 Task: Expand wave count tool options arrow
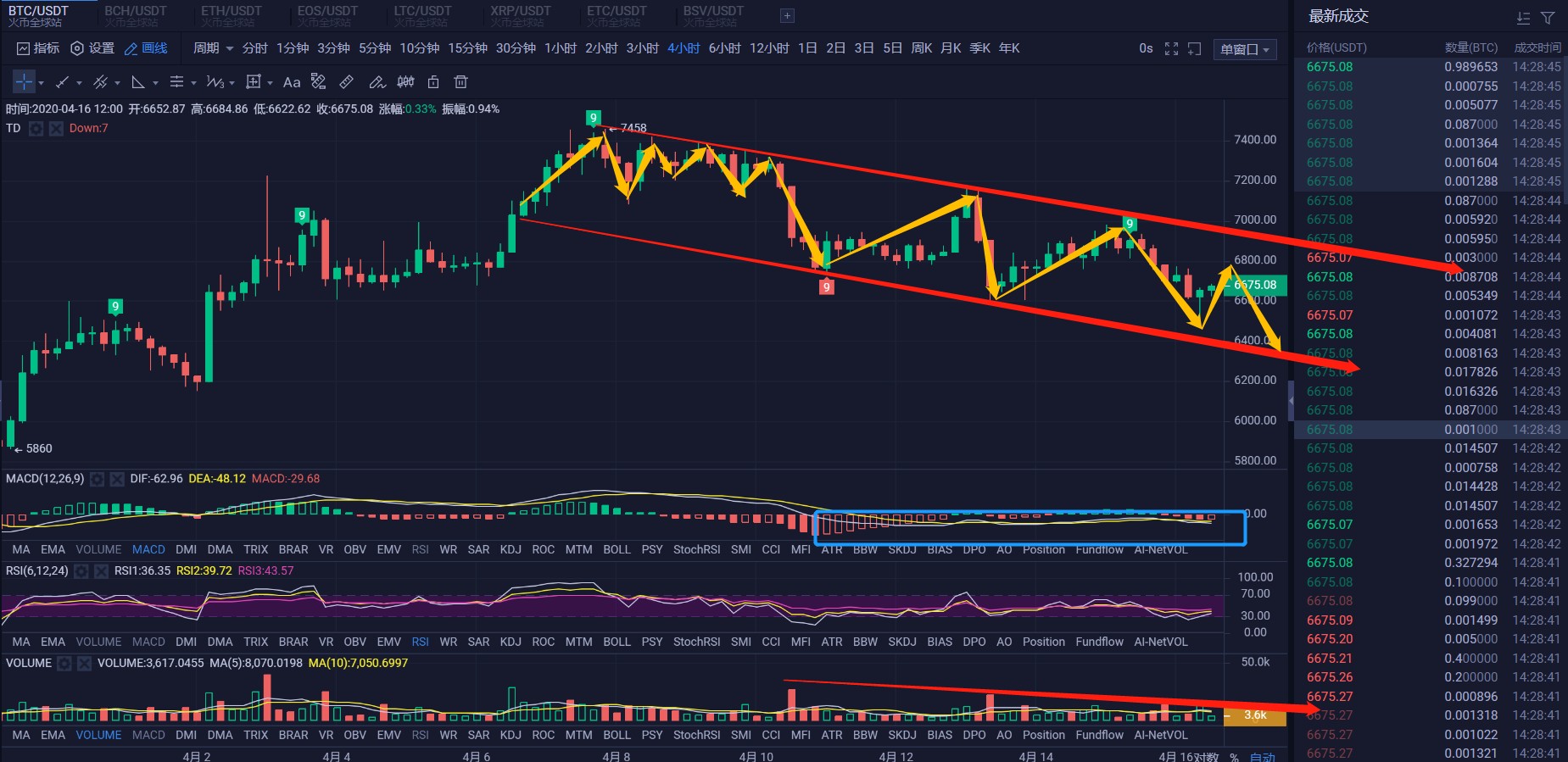[x=232, y=83]
